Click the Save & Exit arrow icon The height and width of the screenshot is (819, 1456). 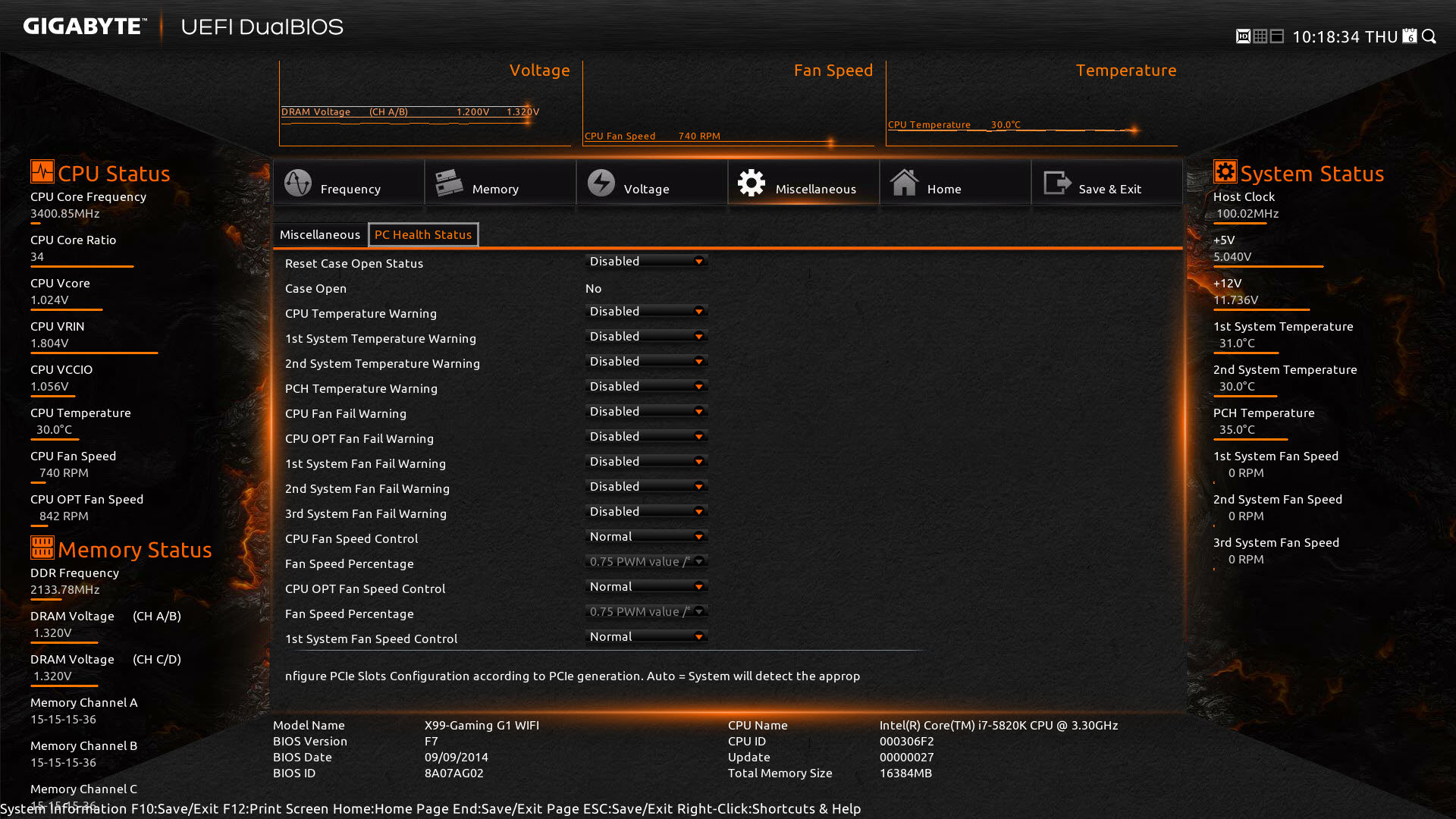(1057, 183)
